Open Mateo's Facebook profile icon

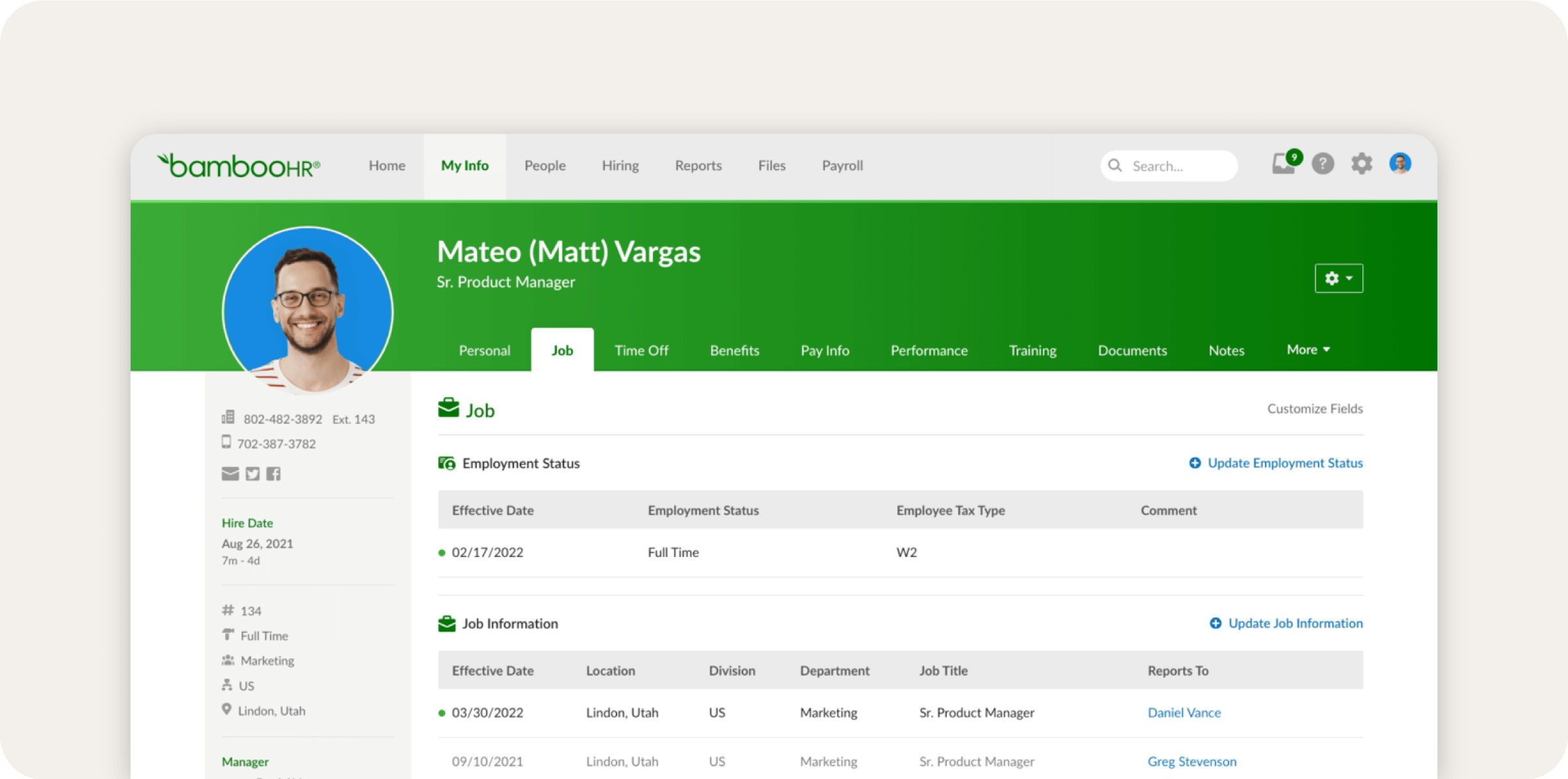pyautogui.click(x=273, y=474)
